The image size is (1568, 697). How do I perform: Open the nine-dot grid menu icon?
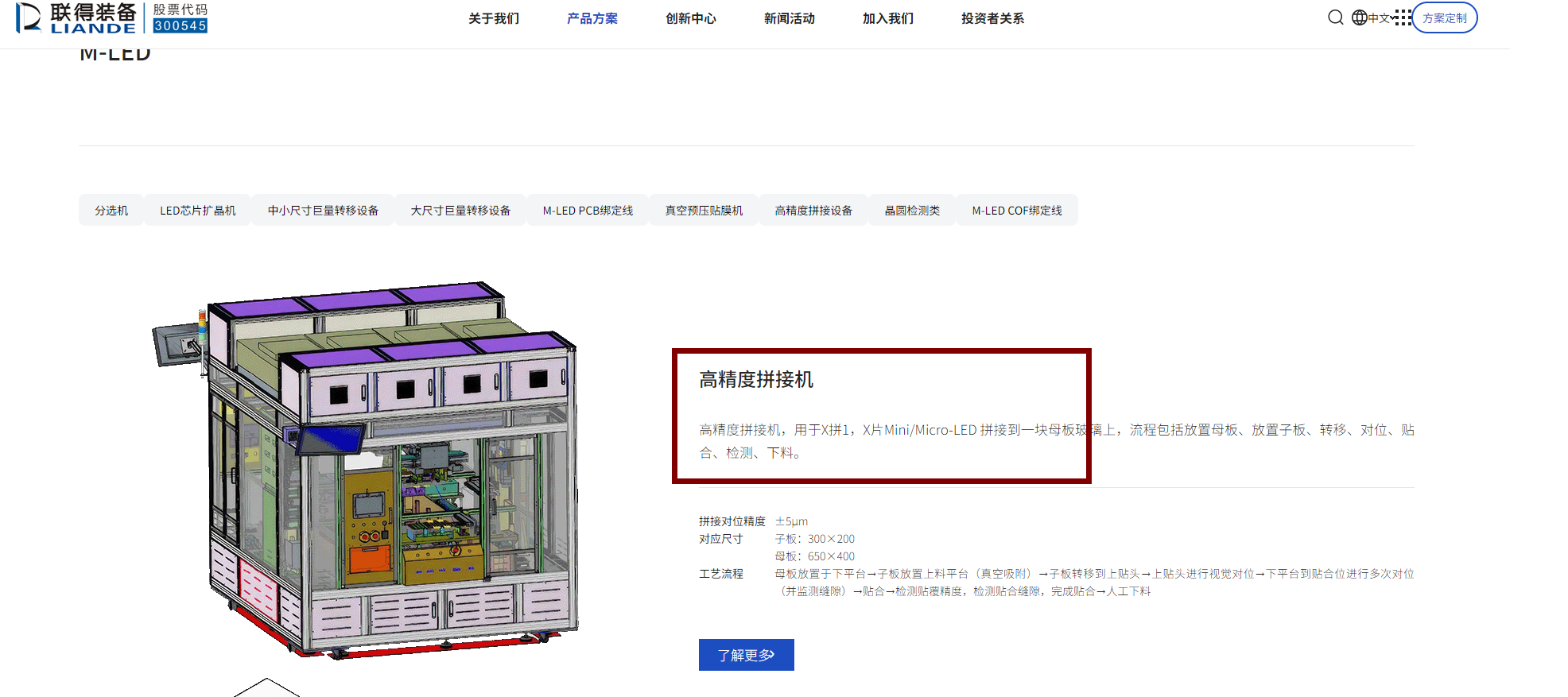click(1403, 17)
